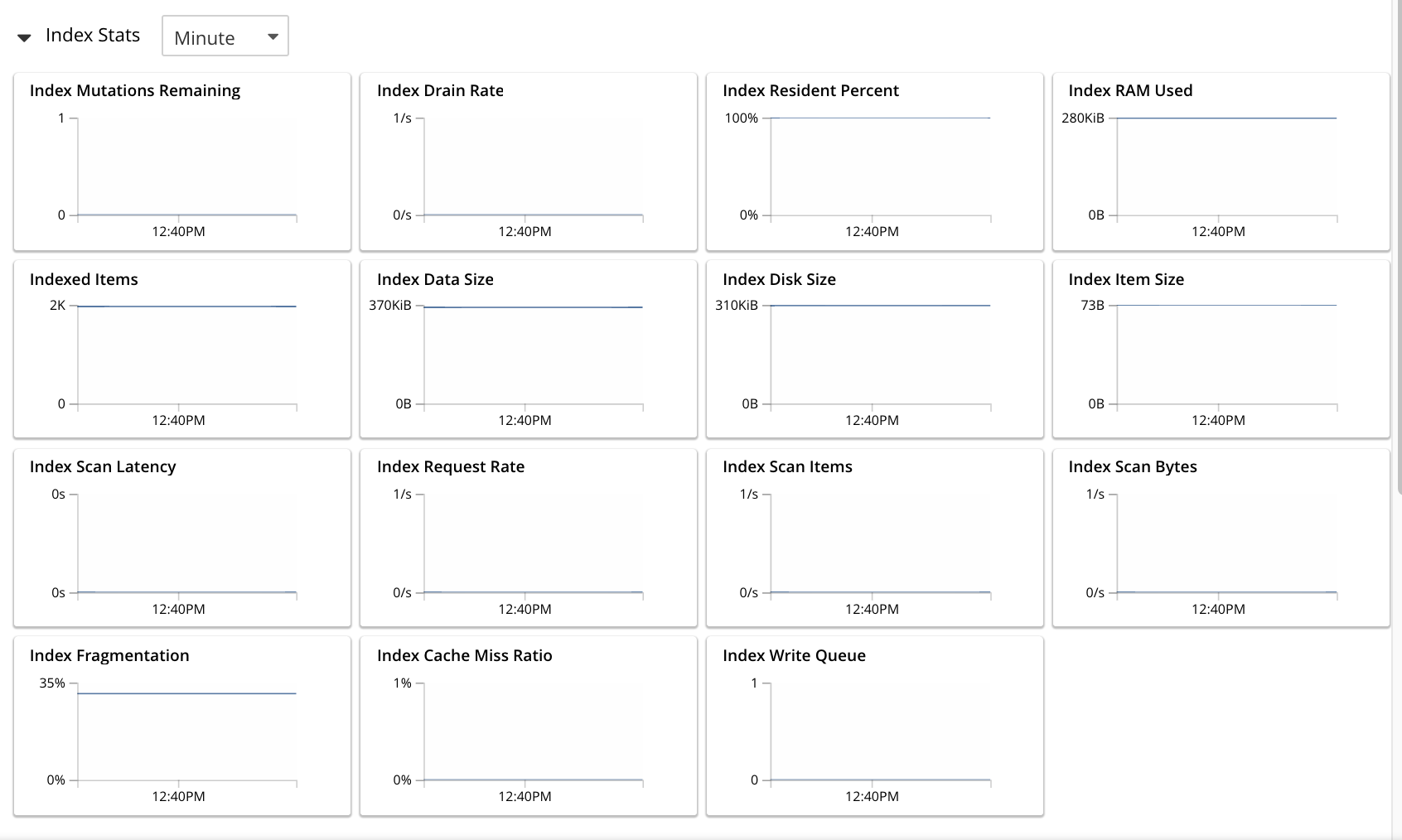Open the Minute interval dropdown
Screen dimensions: 1402x840
[225, 36]
